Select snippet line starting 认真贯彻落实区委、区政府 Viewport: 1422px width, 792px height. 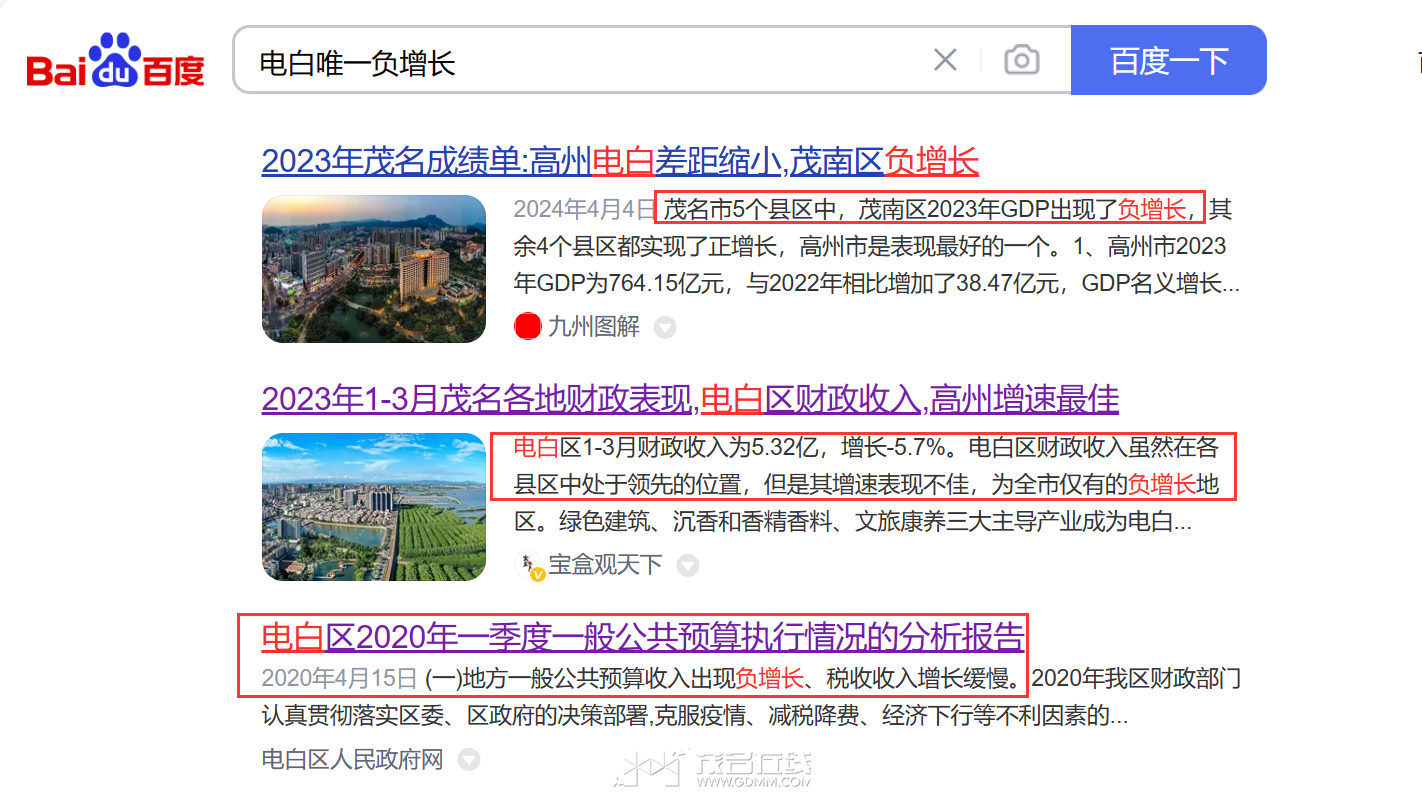(695, 716)
